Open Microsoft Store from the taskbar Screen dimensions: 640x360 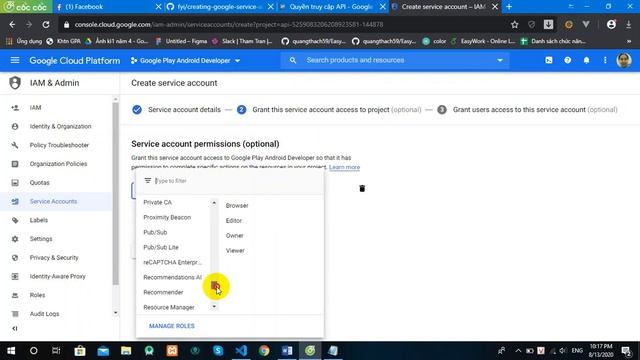80,351
